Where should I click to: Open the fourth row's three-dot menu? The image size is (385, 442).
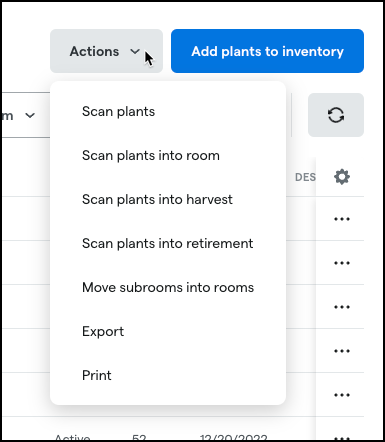[x=342, y=351]
